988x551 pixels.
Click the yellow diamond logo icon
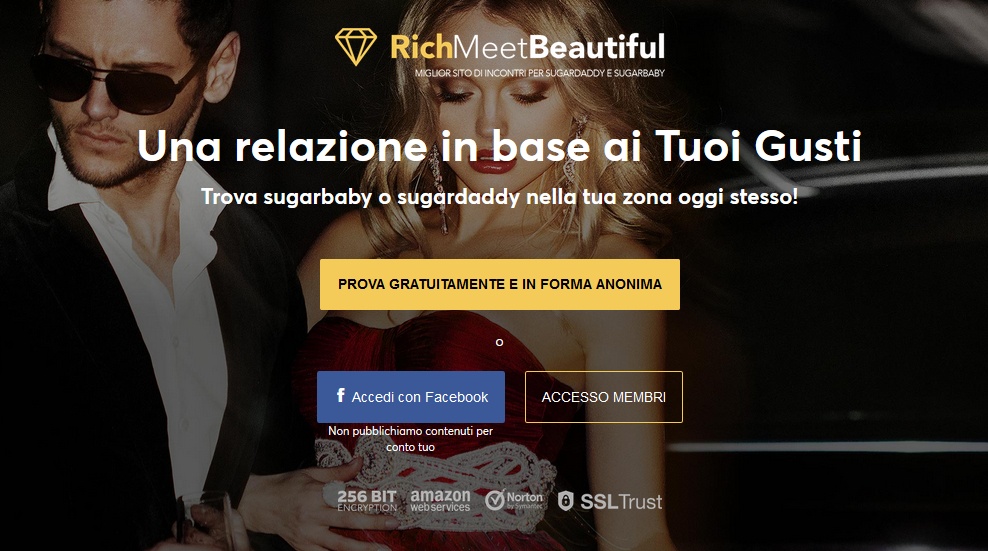356,47
